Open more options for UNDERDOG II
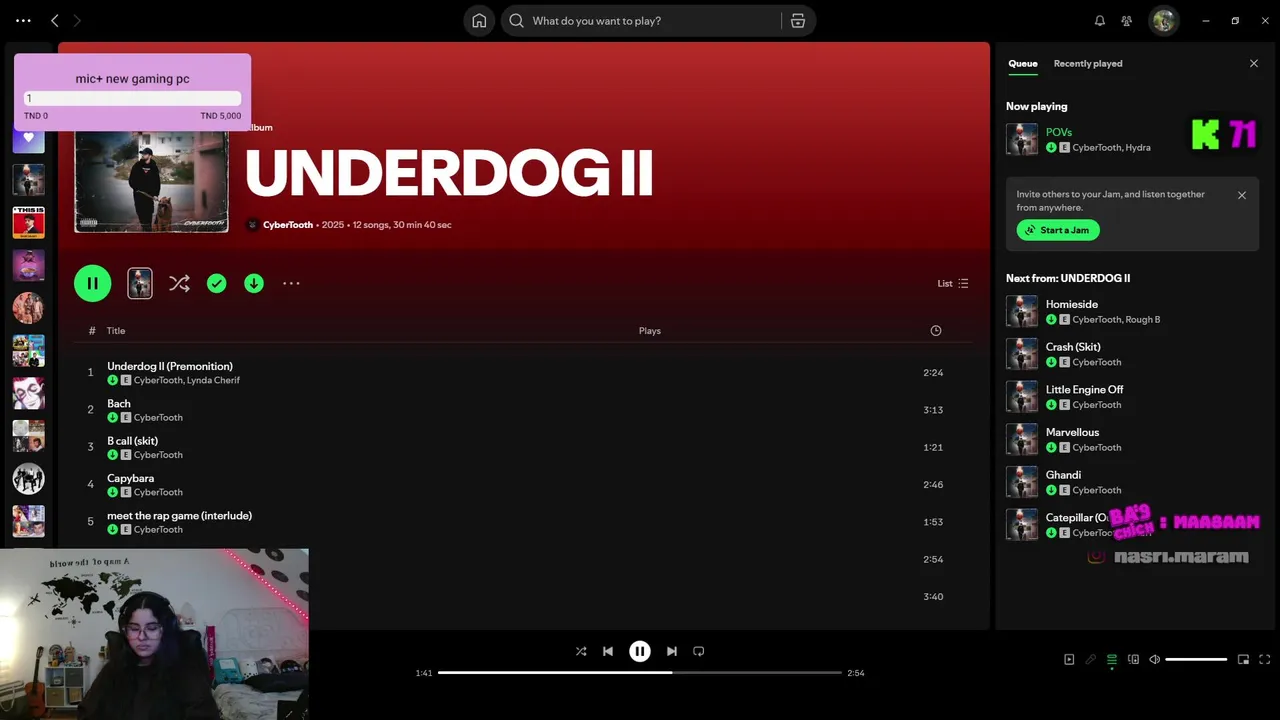 click(291, 284)
